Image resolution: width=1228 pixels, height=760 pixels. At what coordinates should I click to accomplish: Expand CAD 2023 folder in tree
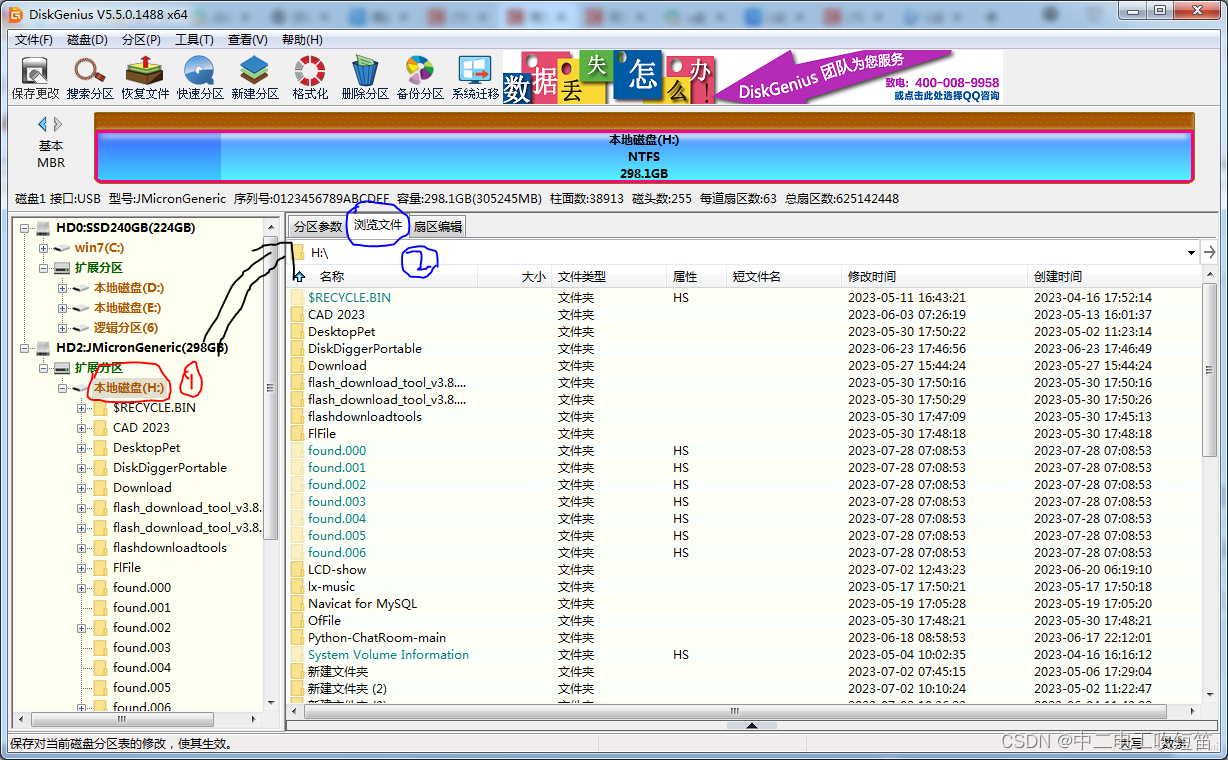pyautogui.click(x=82, y=428)
